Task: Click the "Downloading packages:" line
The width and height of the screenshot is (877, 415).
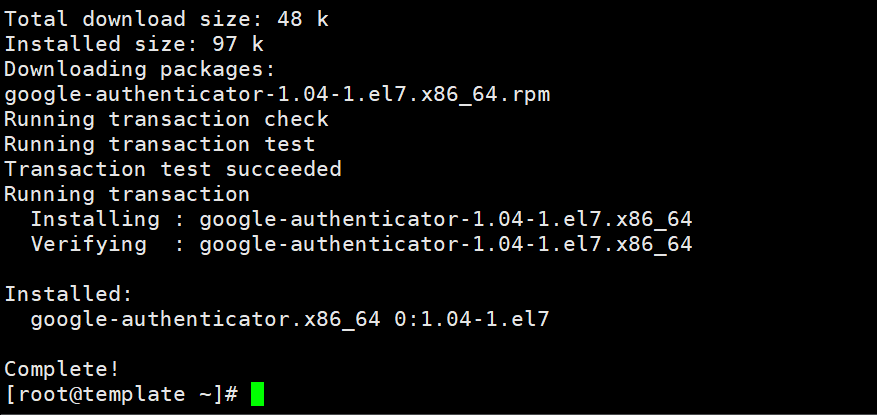Action: [140, 69]
